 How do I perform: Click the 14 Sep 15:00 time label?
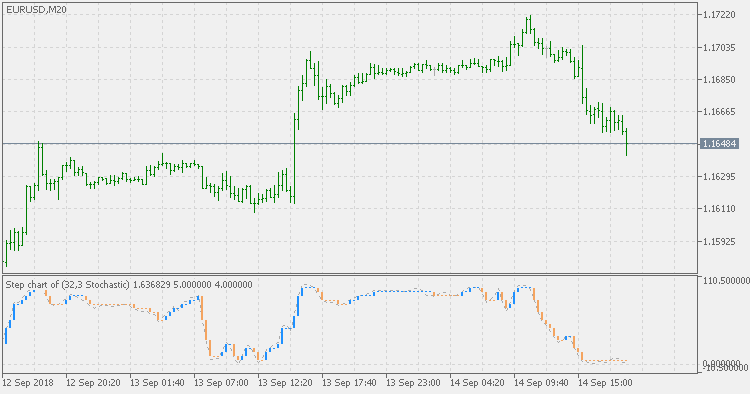point(606,383)
